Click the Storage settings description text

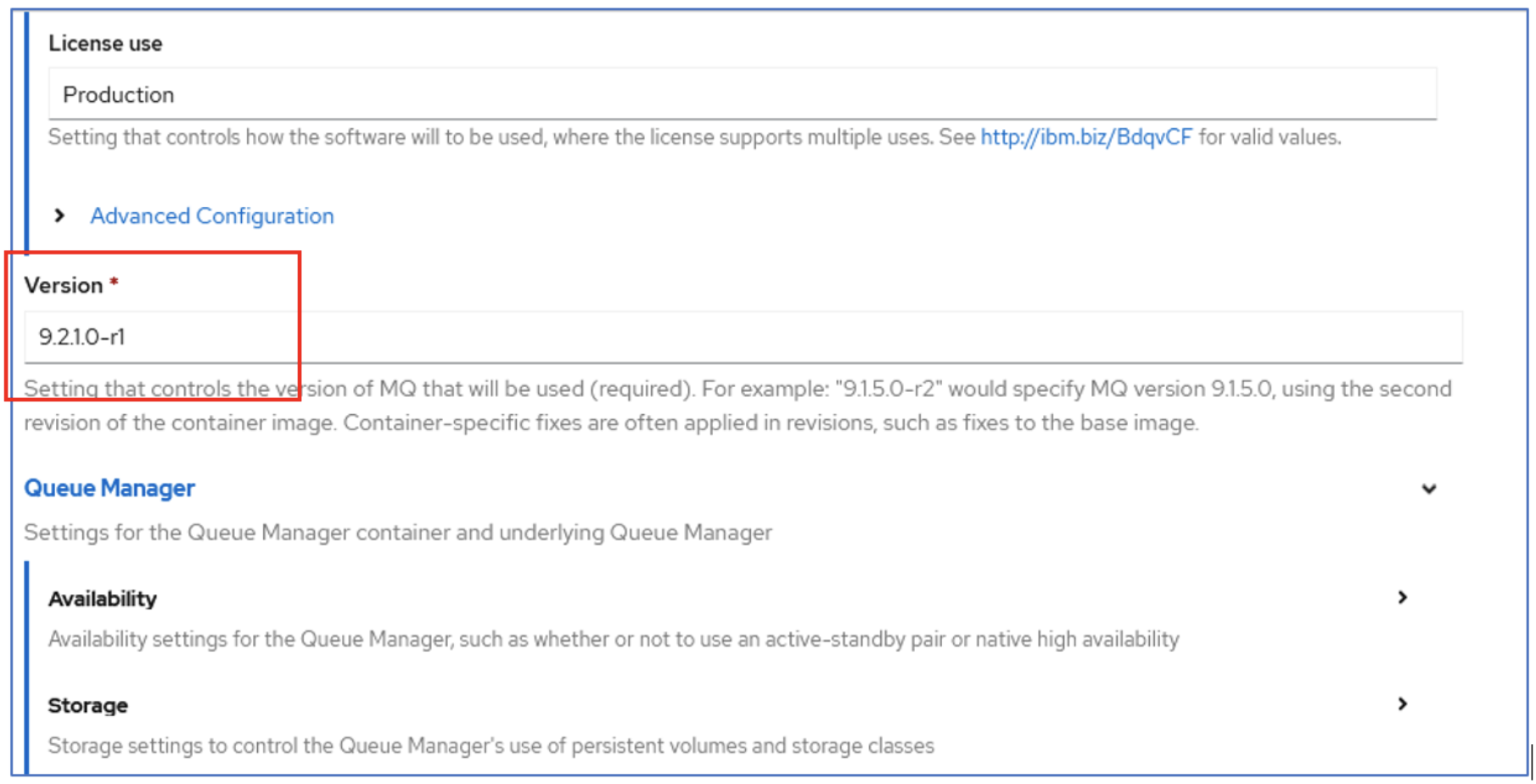pos(491,746)
